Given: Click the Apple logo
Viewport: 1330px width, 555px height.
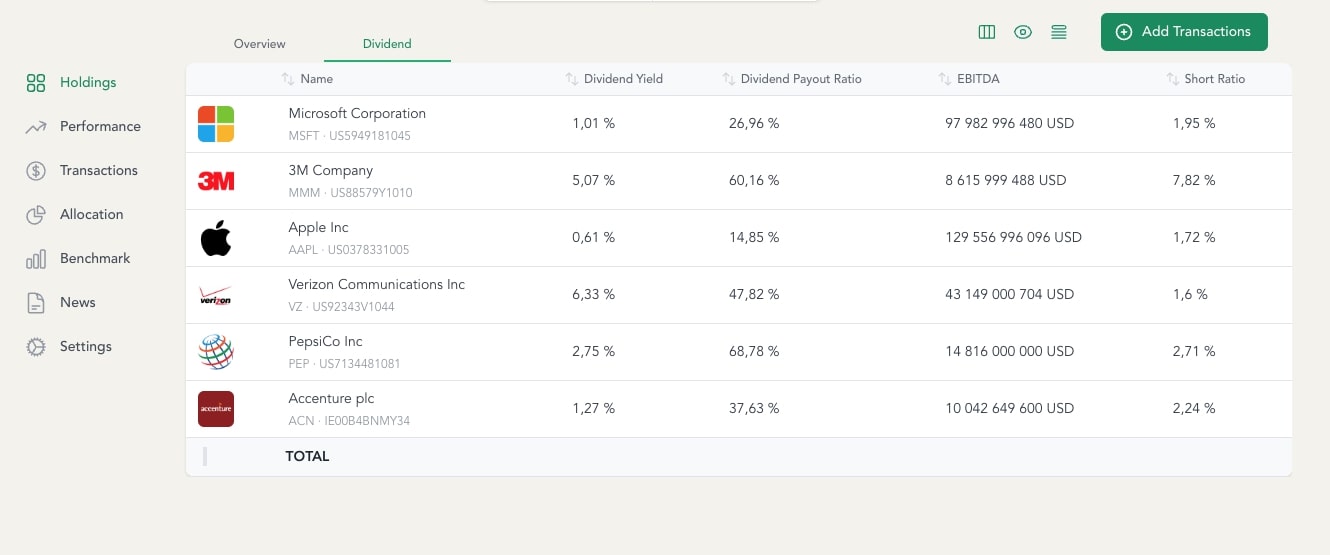Looking at the screenshot, I should click(216, 238).
